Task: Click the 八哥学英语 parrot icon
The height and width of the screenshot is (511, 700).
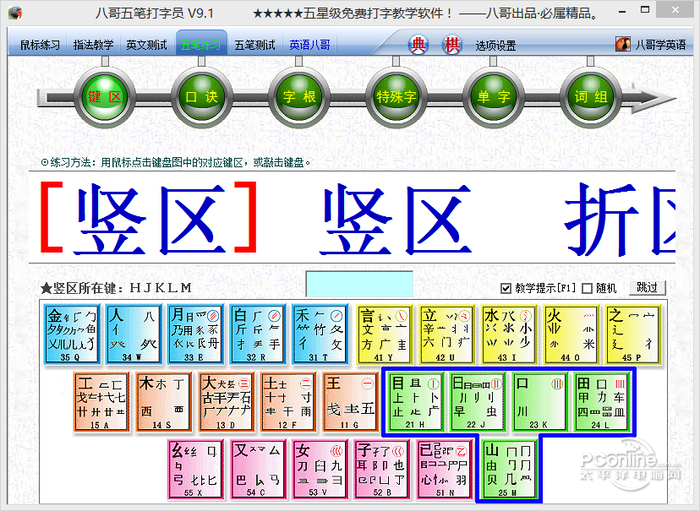Action: tap(623, 44)
